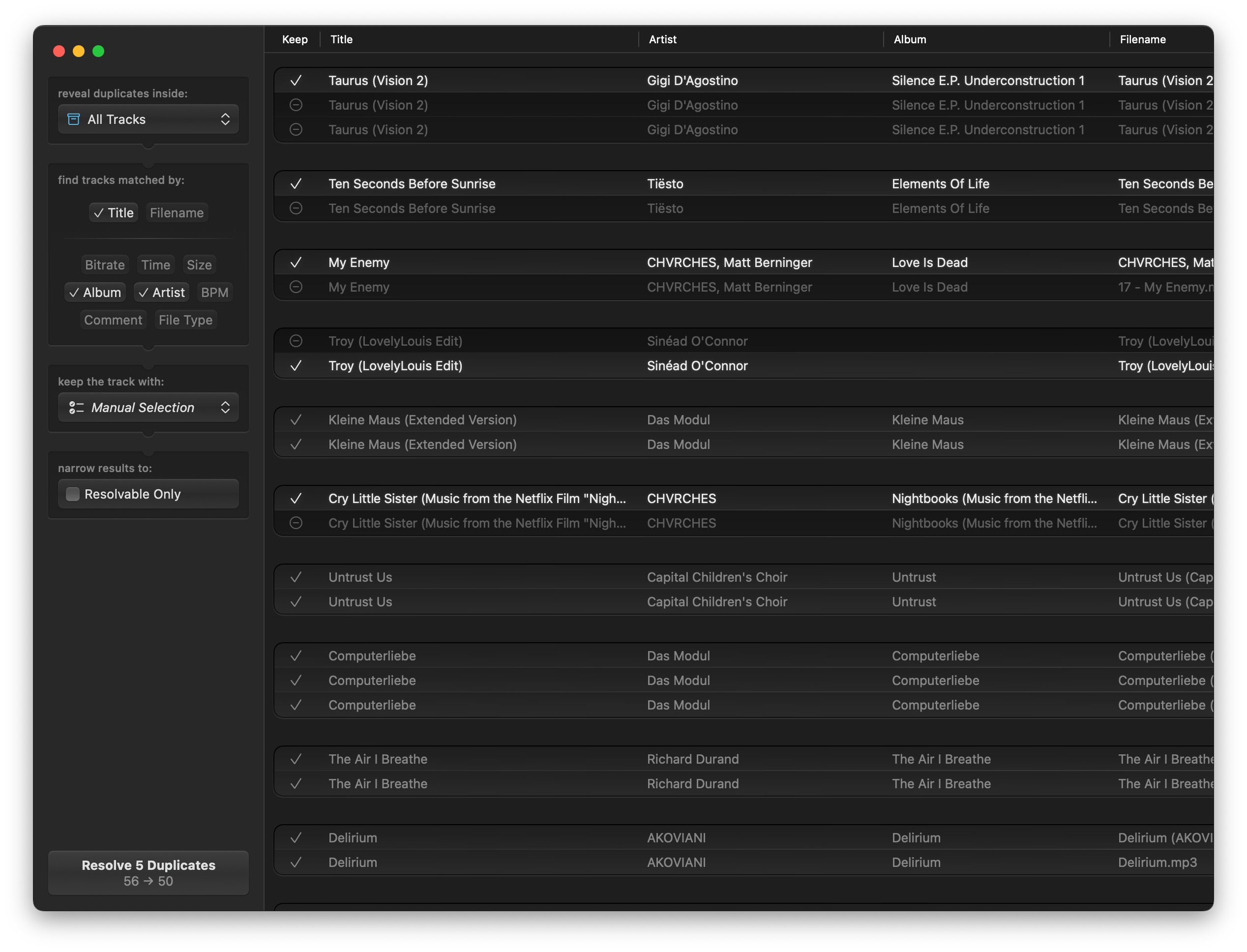Click the Resolve 5 Duplicates button
The width and height of the screenshot is (1247, 952).
pos(148,872)
